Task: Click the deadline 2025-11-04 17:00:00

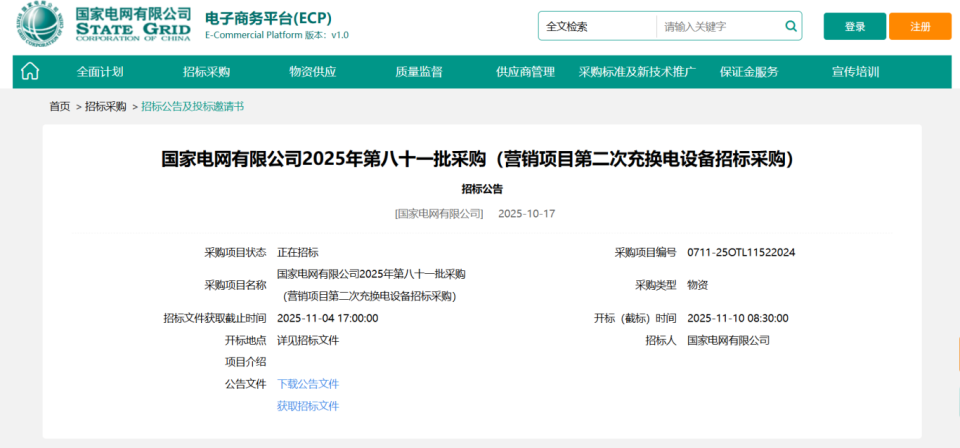Action: click(328, 318)
